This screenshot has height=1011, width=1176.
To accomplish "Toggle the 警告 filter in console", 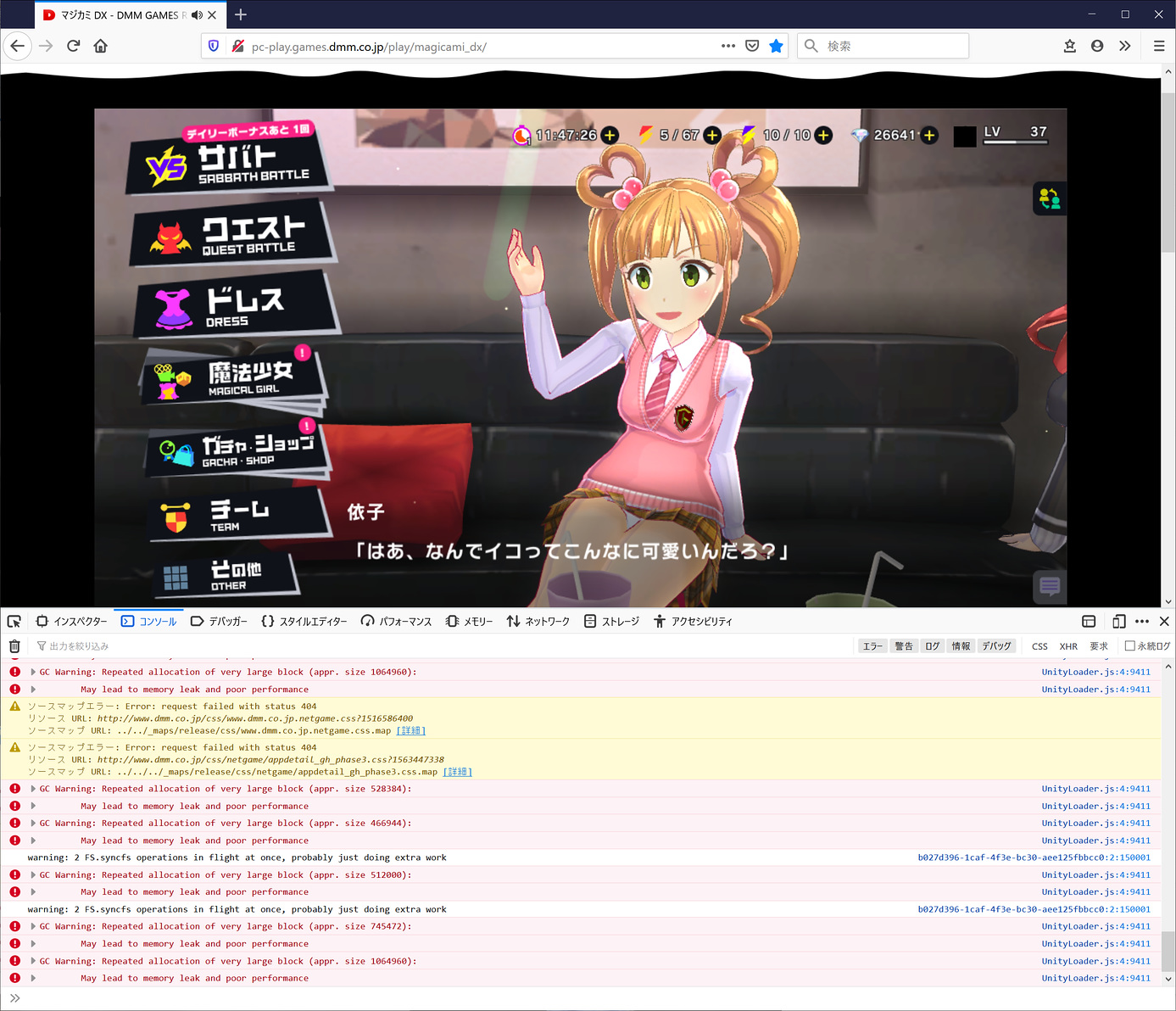I will [x=904, y=646].
